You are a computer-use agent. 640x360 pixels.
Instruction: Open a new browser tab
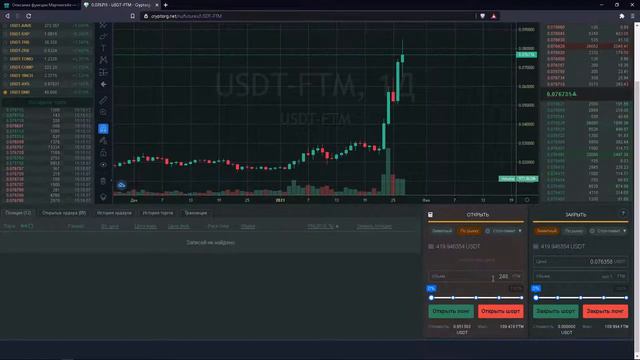166,5
